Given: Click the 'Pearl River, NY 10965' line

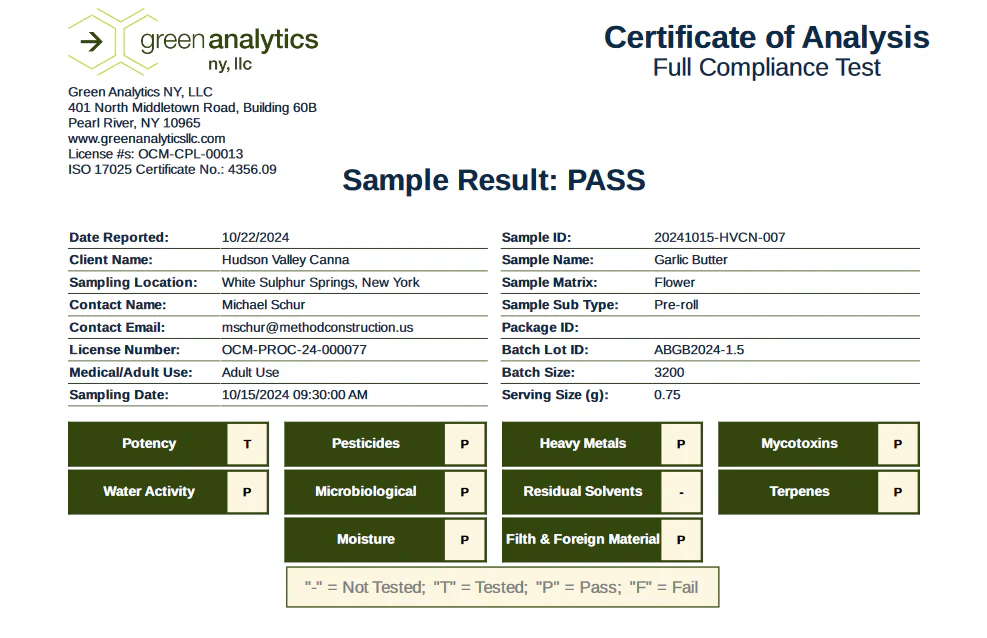Looking at the screenshot, I should click(134, 123).
